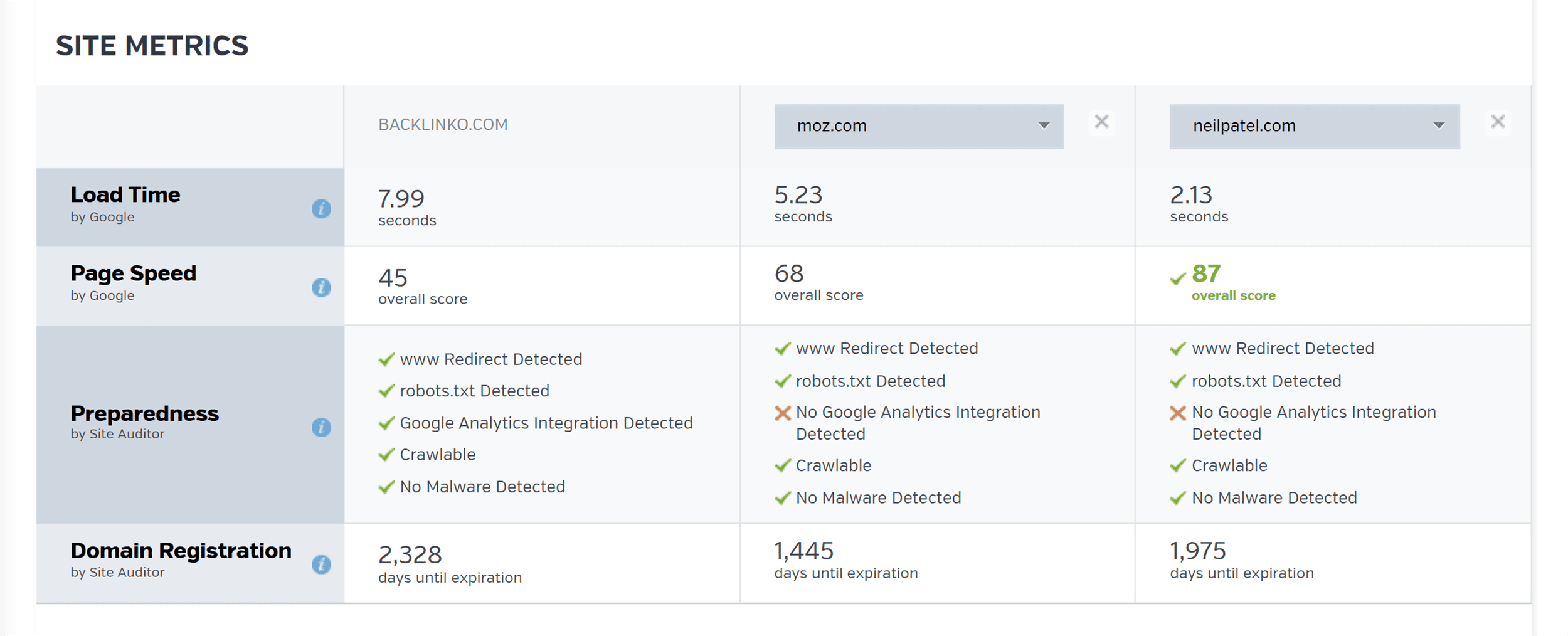Select 1,445 days until expiration

tap(846, 560)
